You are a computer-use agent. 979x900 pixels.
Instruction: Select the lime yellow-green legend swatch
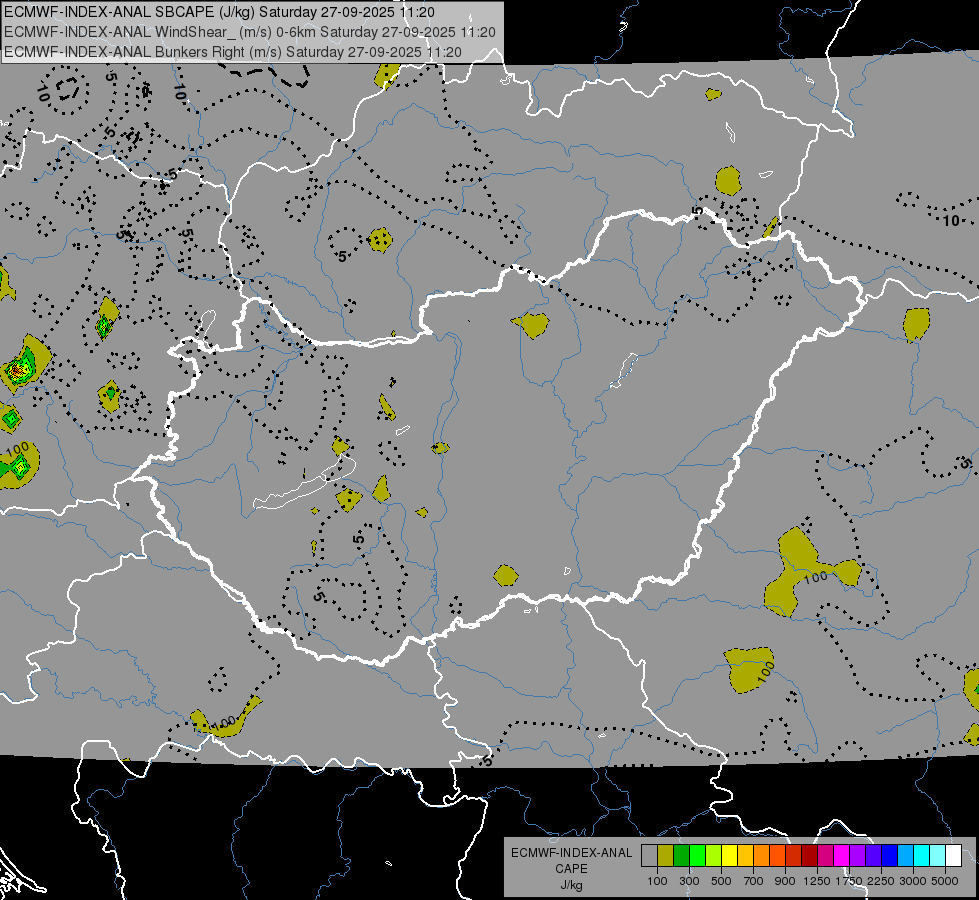(x=714, y=856)
